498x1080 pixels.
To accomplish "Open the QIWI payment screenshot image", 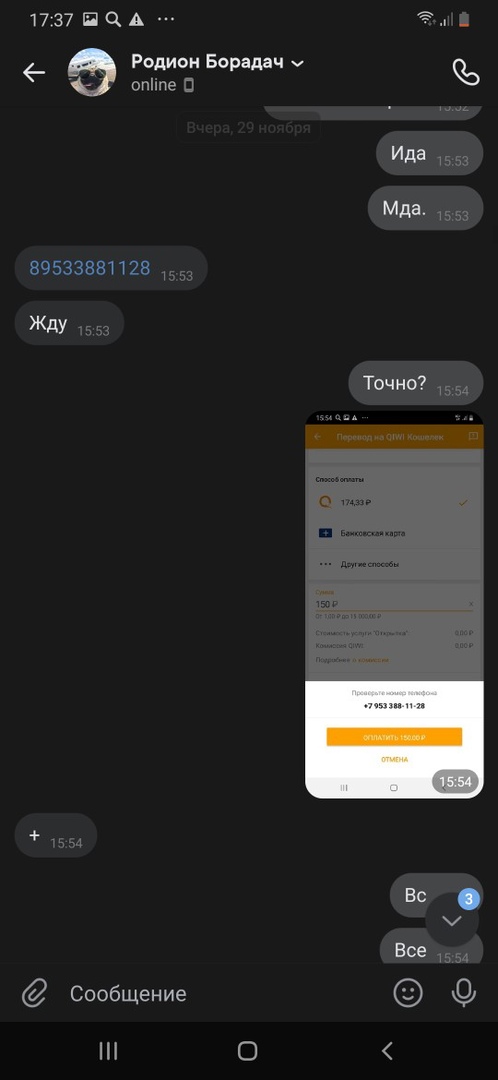I will point(394,604).
